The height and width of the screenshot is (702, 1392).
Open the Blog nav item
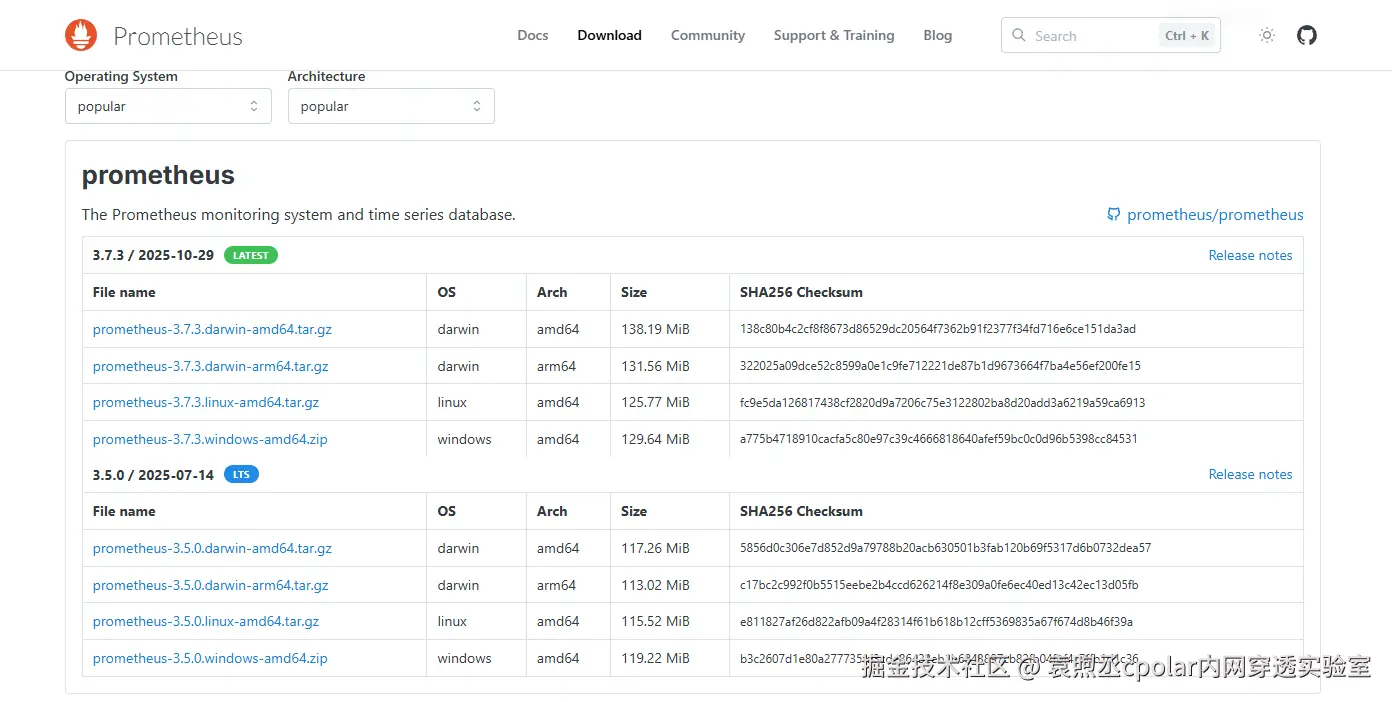pyautogui.click(x=938, y=35)
